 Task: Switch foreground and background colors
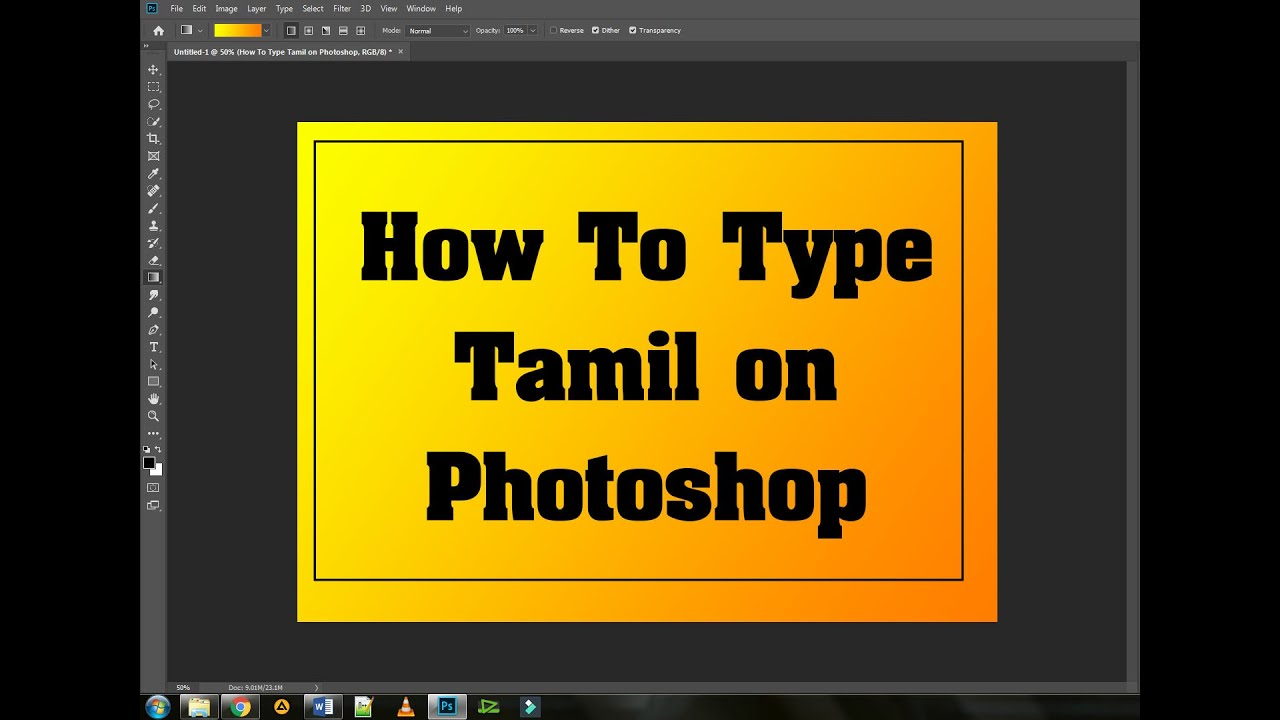click(158, 450)
